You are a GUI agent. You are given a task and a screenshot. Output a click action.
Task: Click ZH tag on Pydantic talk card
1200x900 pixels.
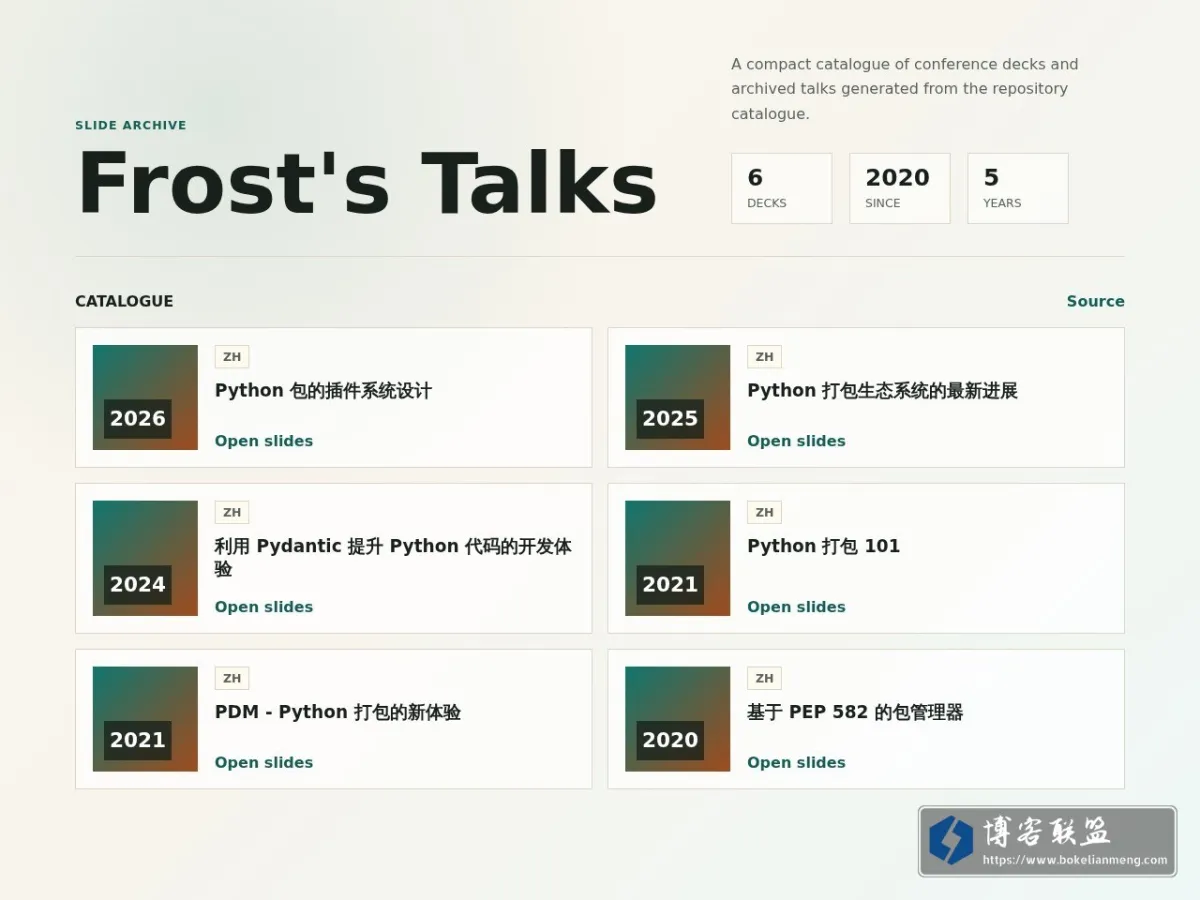(232, 513)
